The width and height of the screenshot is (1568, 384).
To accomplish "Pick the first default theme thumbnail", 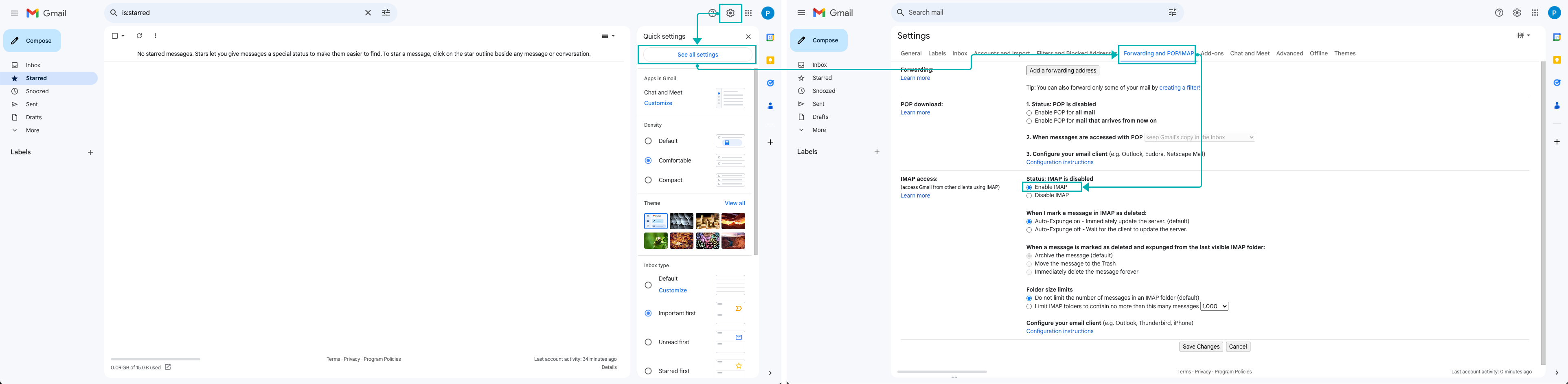I will [656, 221].
